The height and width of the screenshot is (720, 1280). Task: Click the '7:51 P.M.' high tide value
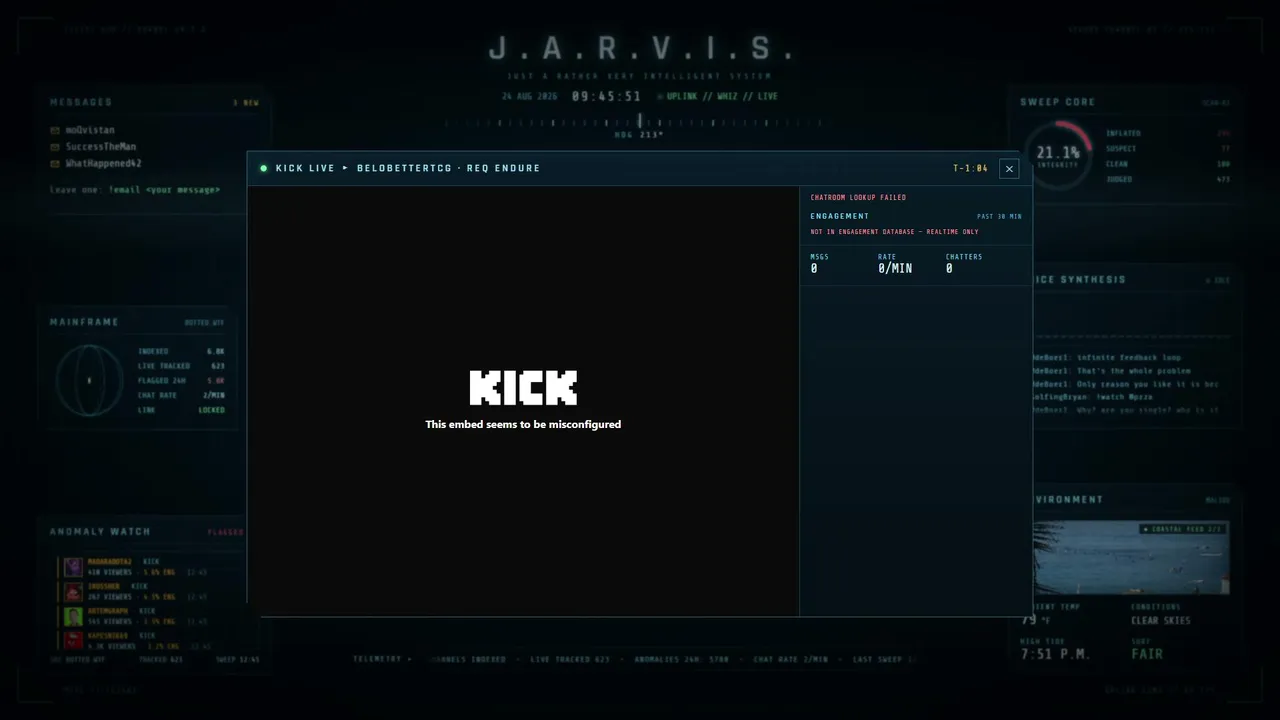[1055, 654]
